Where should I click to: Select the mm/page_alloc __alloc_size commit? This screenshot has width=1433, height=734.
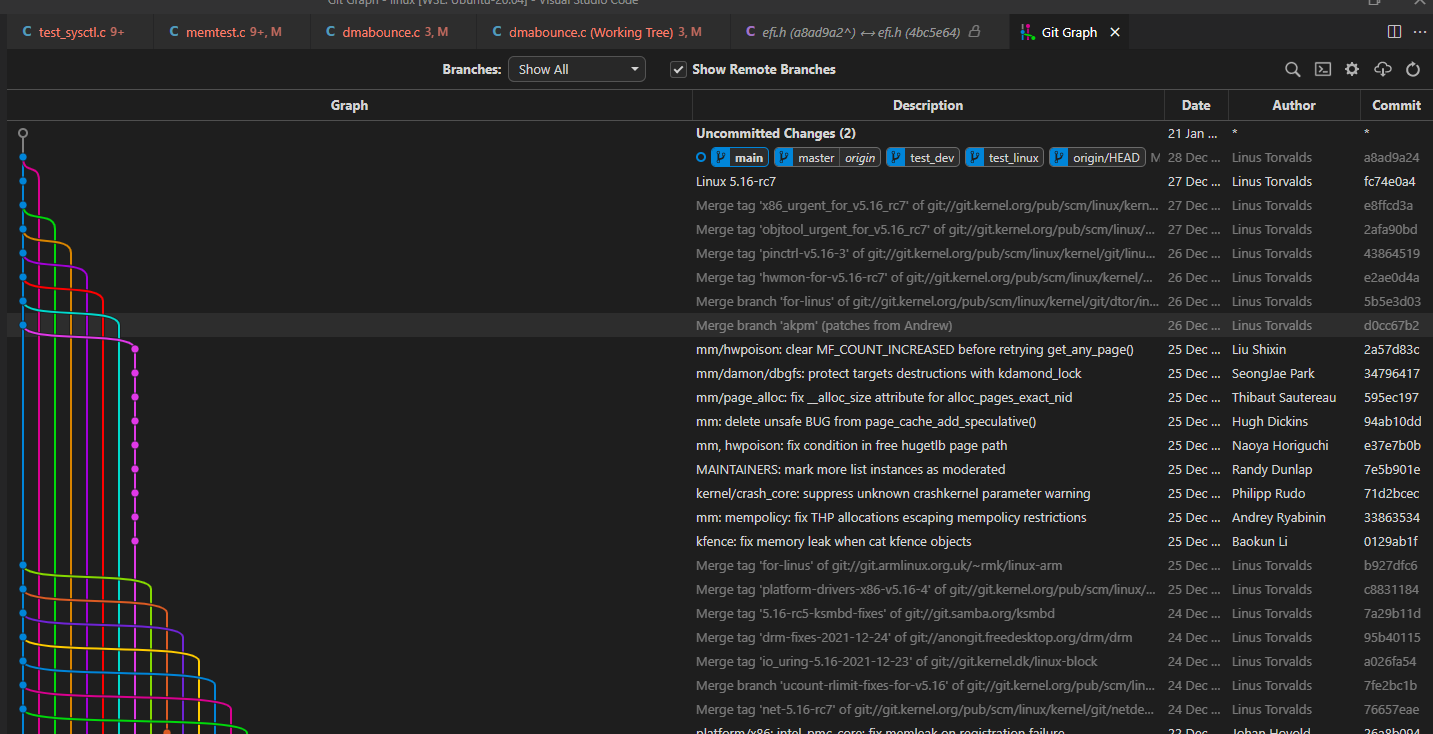tap(720, 398)
